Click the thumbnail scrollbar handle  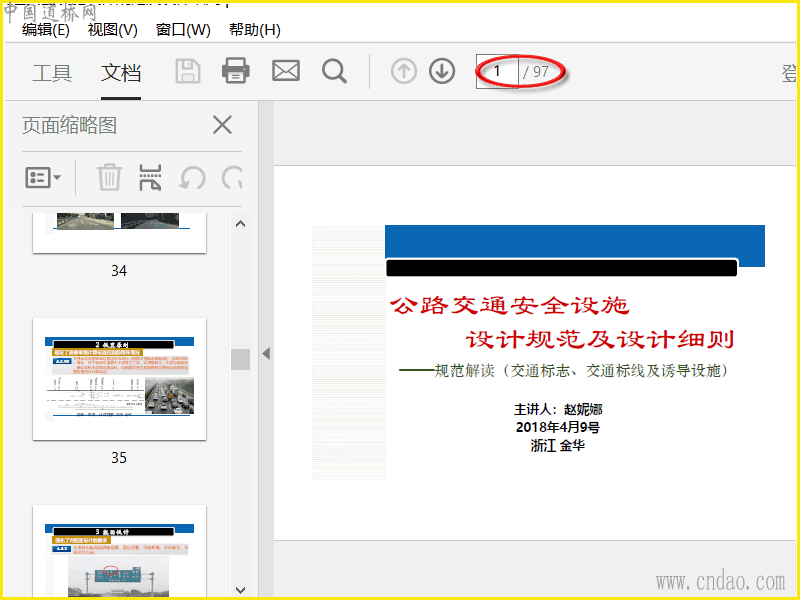tap(240, 359)
